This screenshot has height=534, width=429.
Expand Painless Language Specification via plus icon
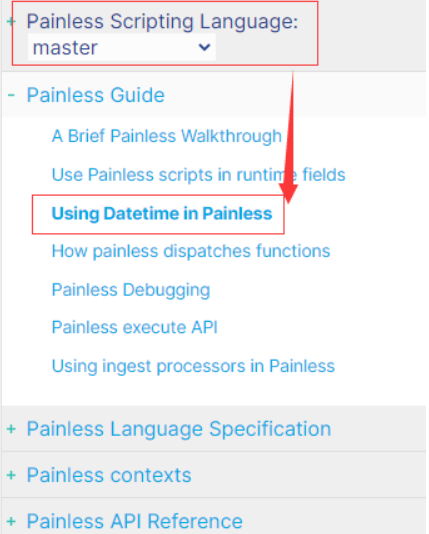click(11, 429)
